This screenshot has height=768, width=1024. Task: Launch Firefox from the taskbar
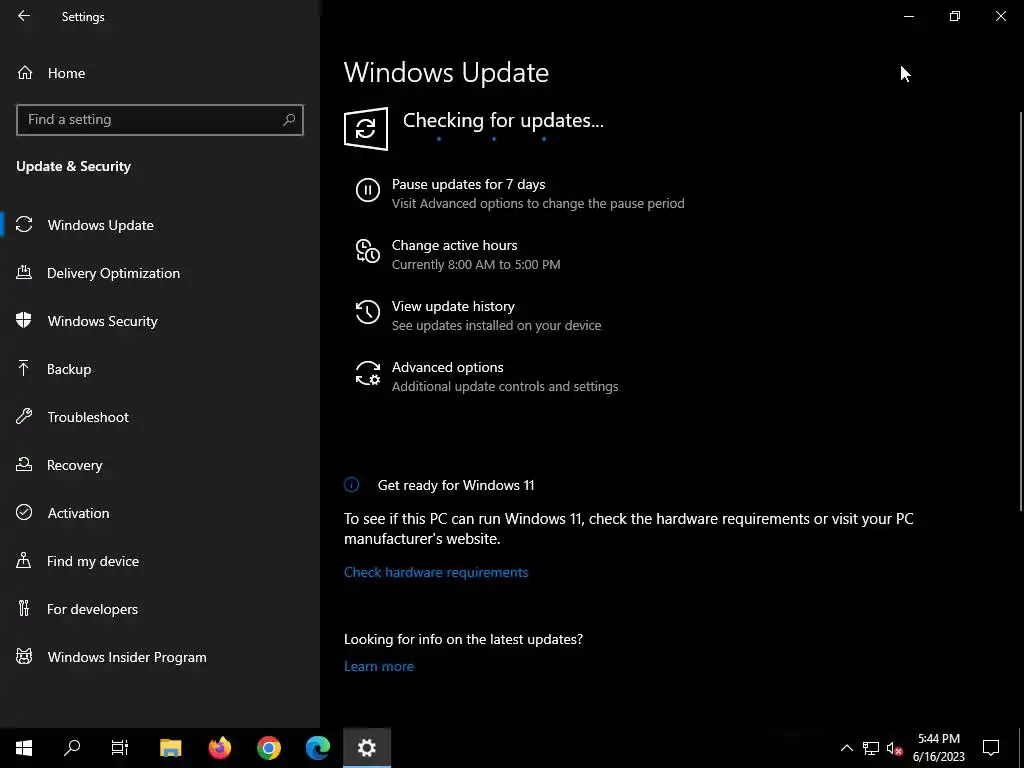(x=220, y=748)
